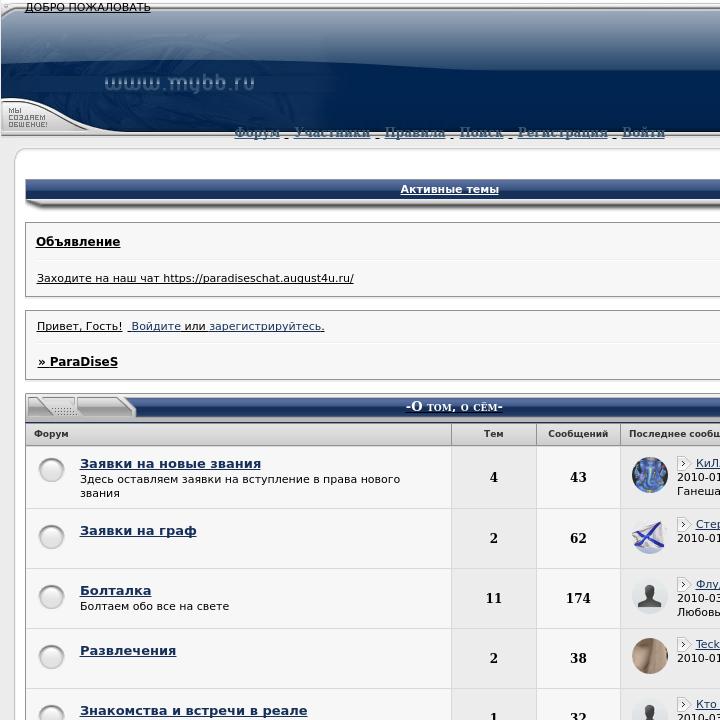This screenshot has height=720, width=720.
Task: Click last-post arrow icon in Болталка row
Action: (x=684, y=584)
